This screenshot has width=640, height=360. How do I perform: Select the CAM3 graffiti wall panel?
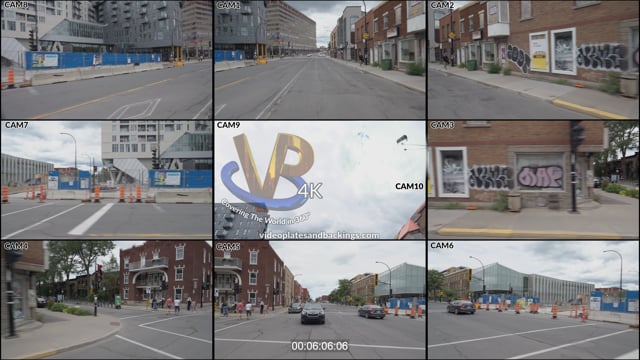pos(533,180)
